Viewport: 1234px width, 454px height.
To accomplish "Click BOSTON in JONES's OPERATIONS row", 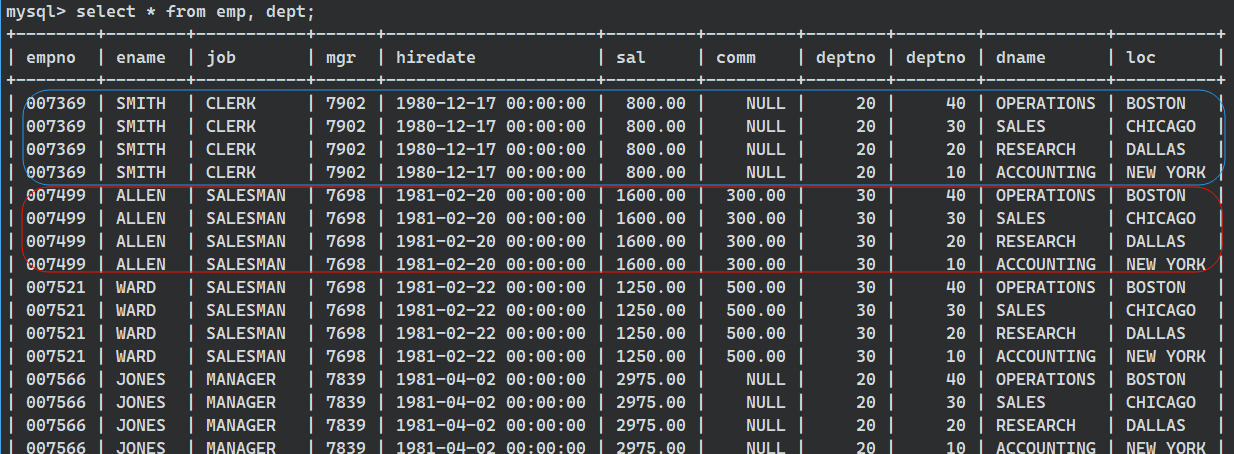I will click(x=1156, y=379).
